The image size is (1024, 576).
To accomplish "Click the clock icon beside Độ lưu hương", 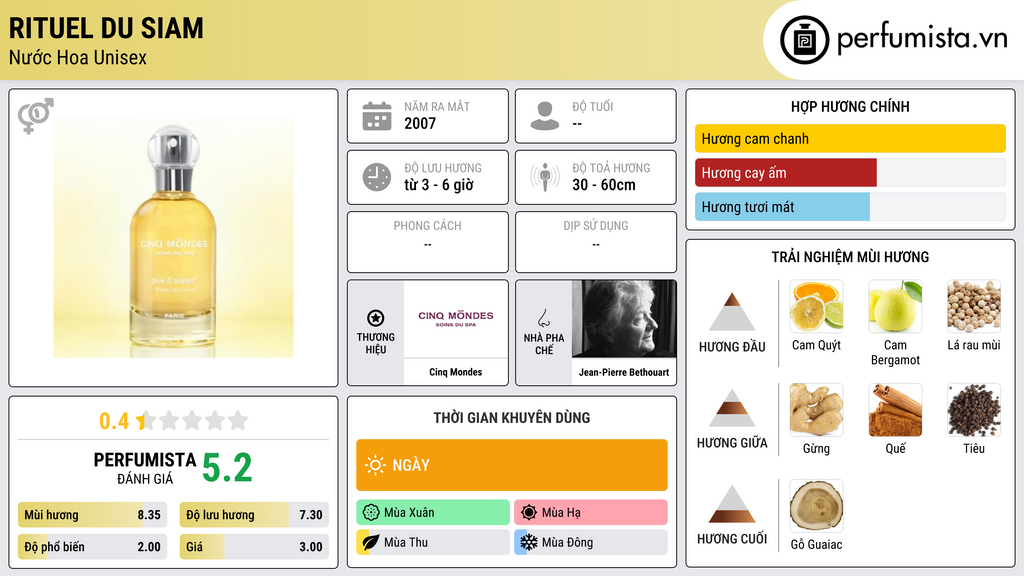I will (x=377, y=177).
